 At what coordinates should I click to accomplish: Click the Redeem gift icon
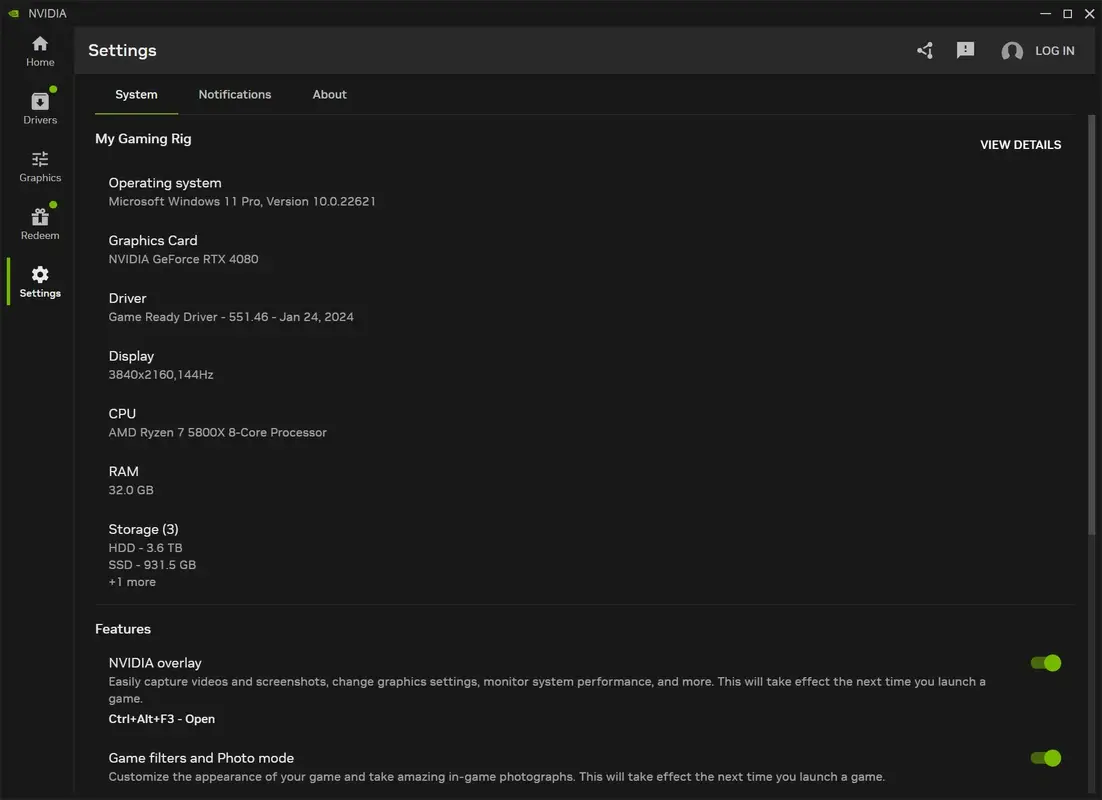(40, 221)
